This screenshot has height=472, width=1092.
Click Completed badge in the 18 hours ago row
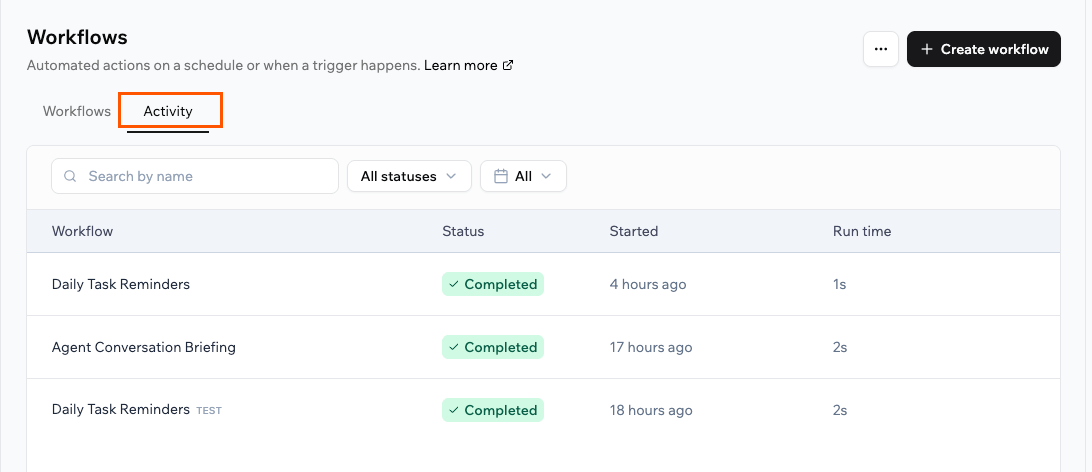[493, 410]
